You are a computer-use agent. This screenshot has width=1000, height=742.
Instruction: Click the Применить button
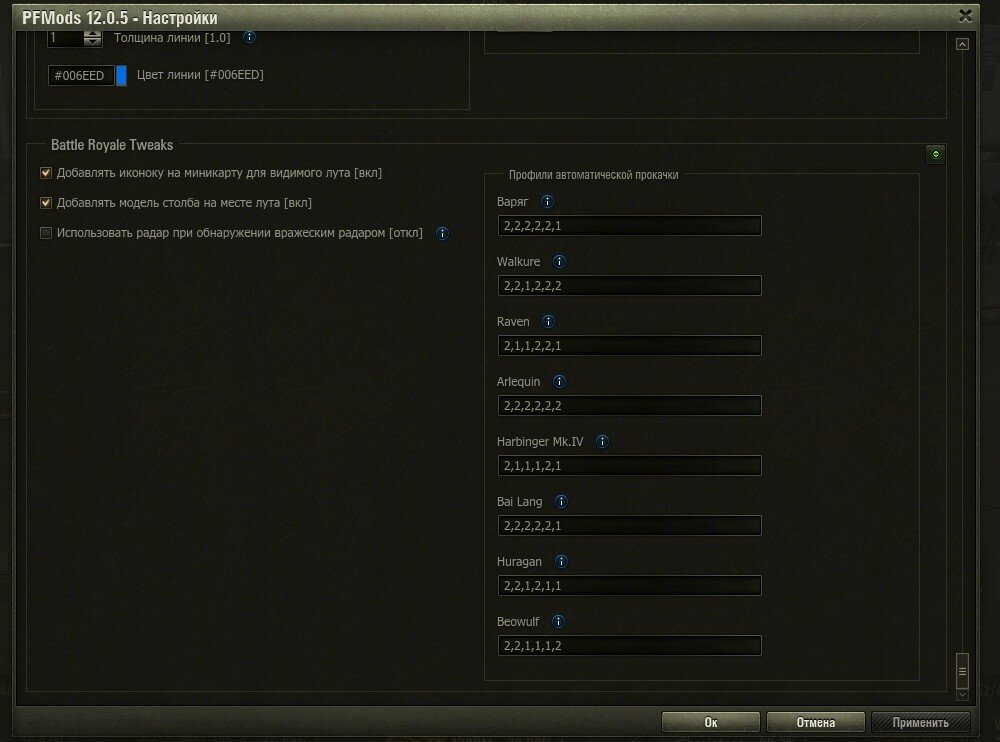coord(921,722)
